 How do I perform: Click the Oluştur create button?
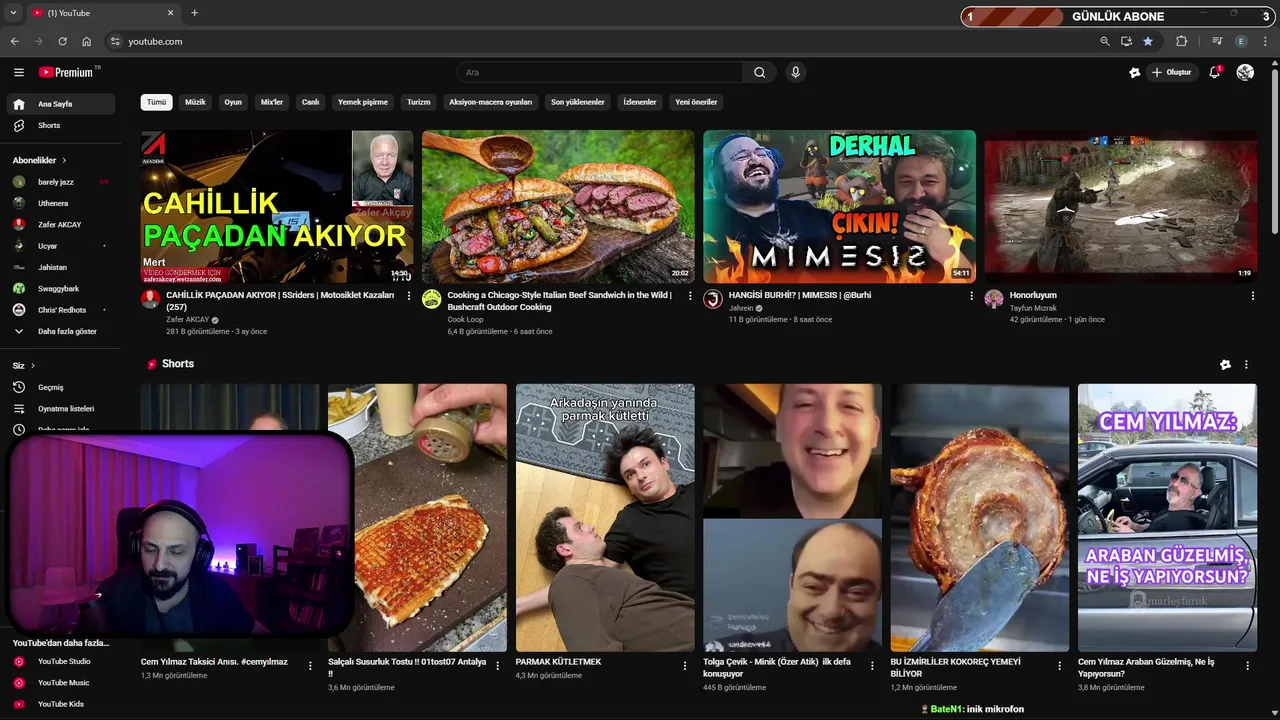click(x=1172, y=72)
